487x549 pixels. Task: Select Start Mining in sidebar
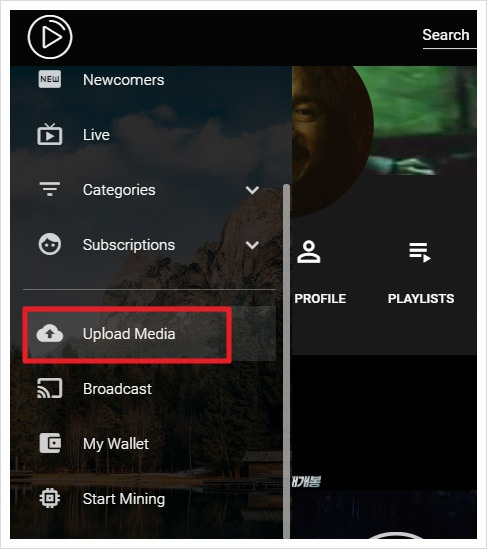click(x=124, y=499)
